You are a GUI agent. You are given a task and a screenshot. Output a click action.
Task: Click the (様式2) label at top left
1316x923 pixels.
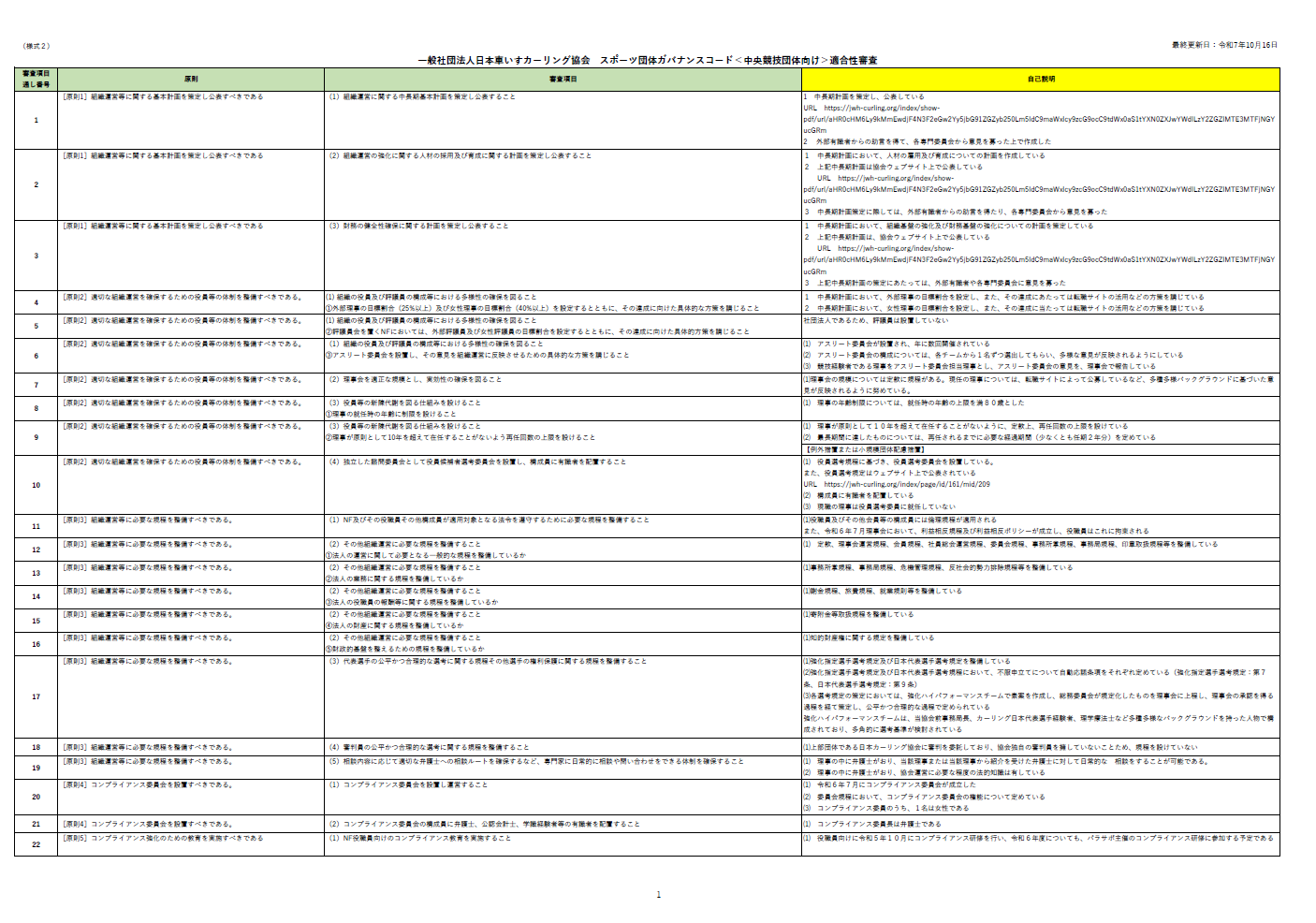pyautogui.click(x=37, y=46)
